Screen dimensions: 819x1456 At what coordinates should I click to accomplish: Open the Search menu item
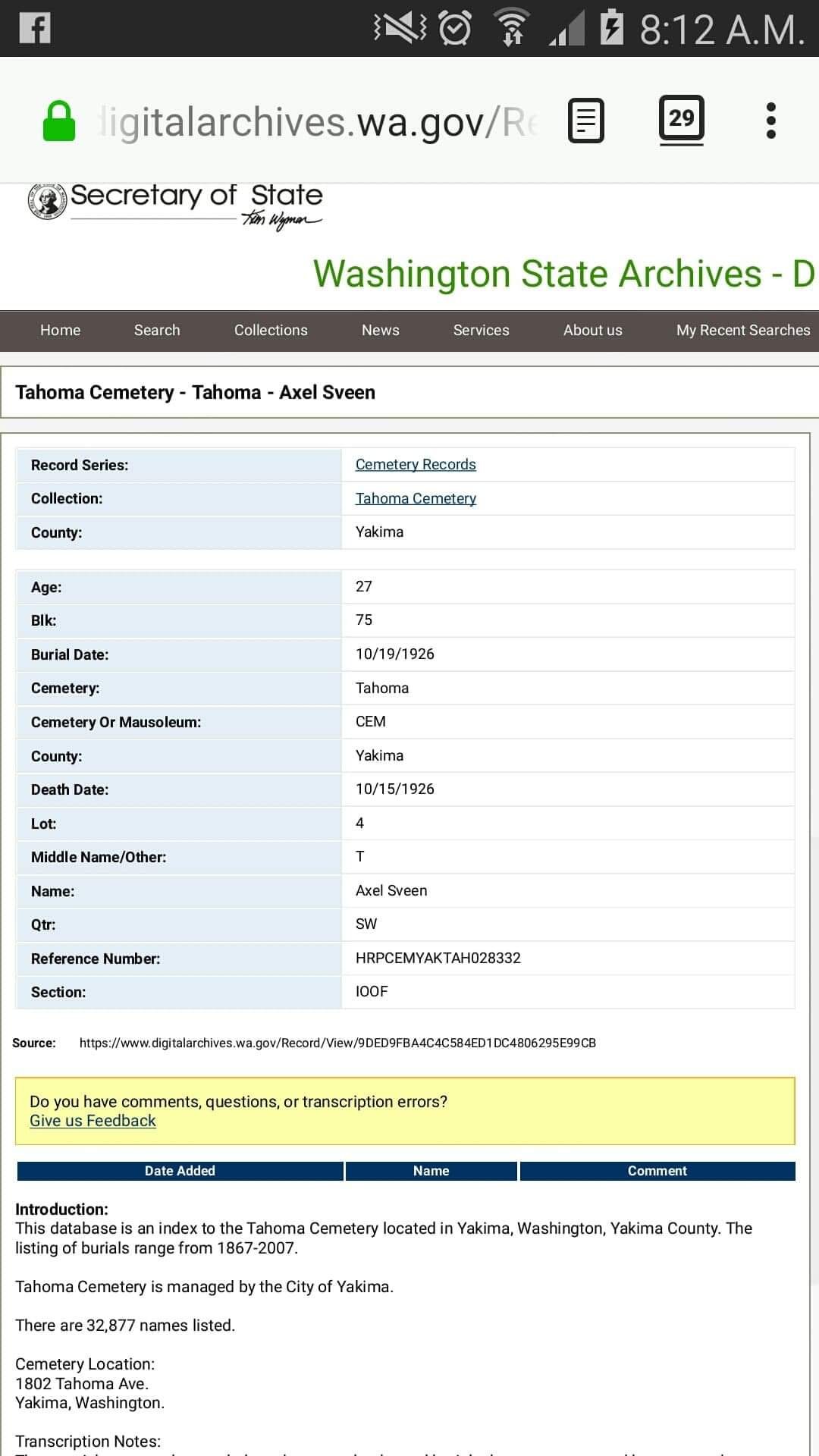(157, 330)
